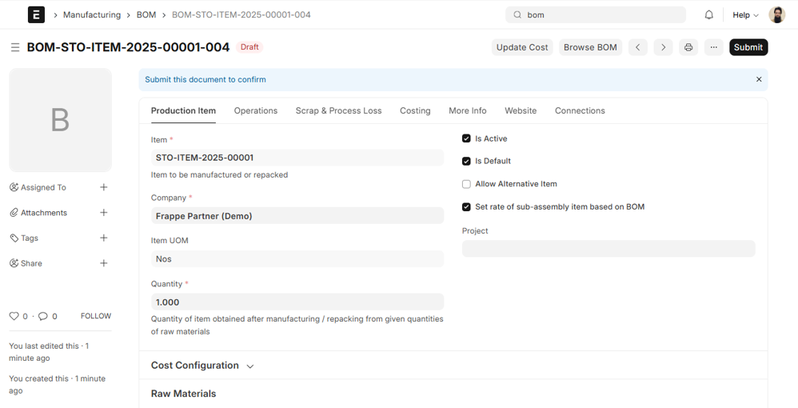The image size is (798, 408).
Task: Click the Submit button
Action: coord(748,47)
